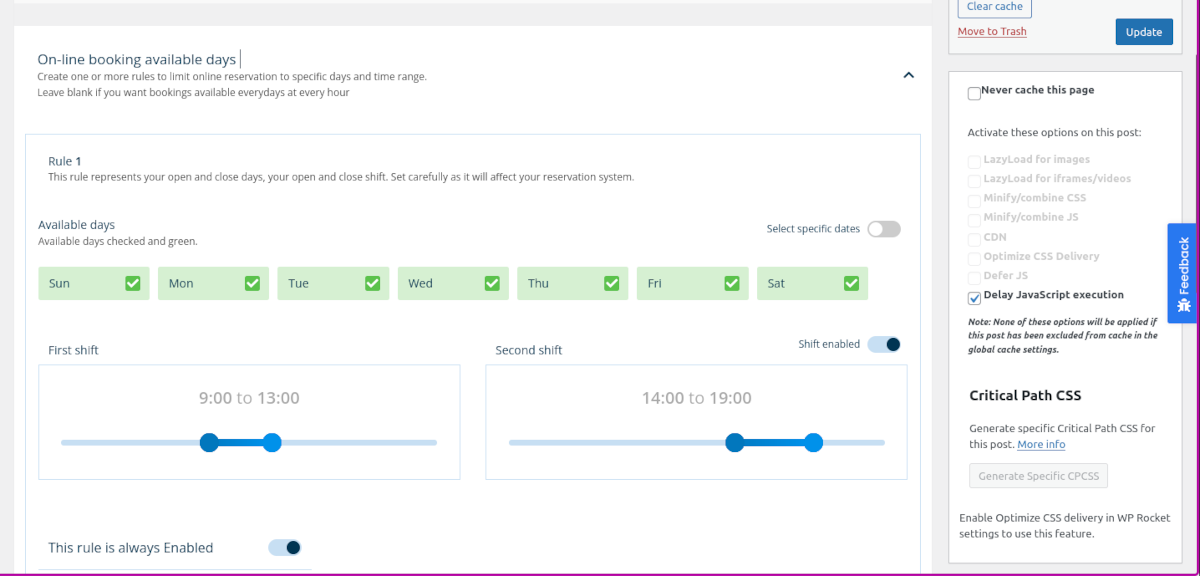Image resolution: width=1200 pixels, height=576 pixels.
Task: Uncheck the Sat available day checkmark
Action: pos(852,283)
